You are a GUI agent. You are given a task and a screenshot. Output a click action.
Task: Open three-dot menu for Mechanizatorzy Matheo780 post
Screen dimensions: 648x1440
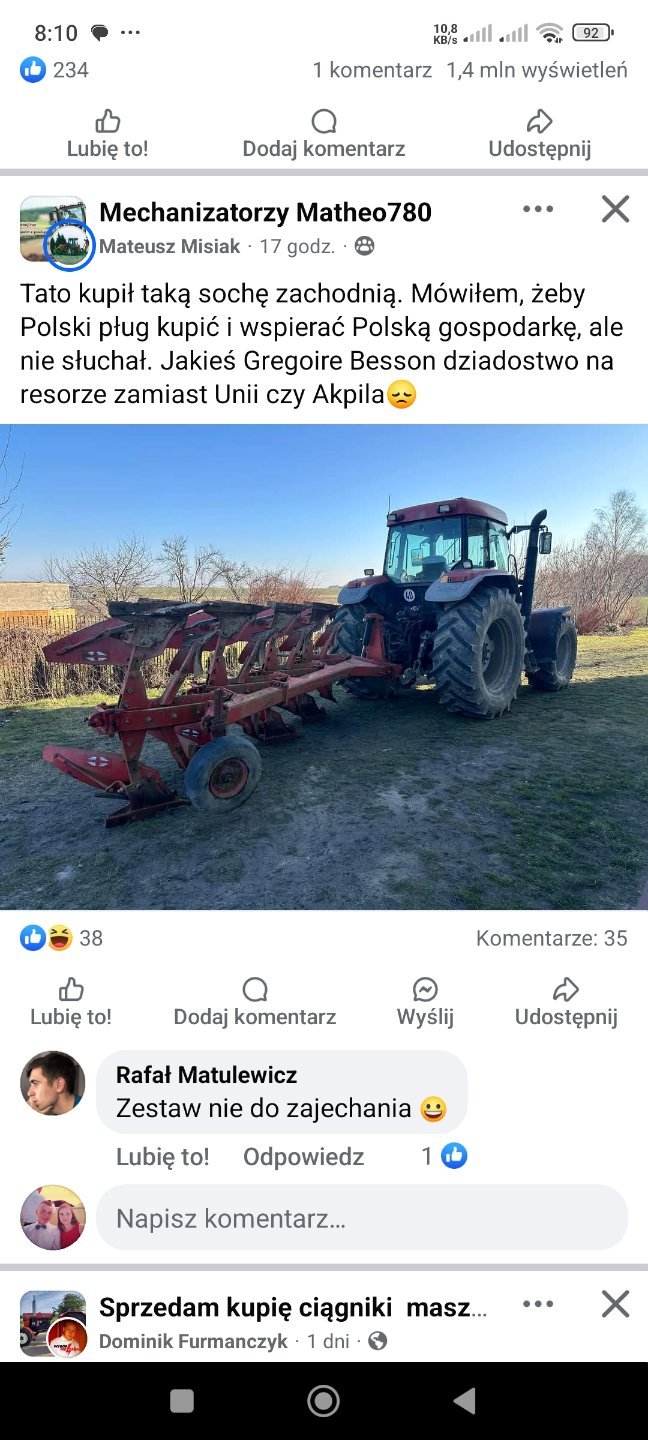pos(538,209)
